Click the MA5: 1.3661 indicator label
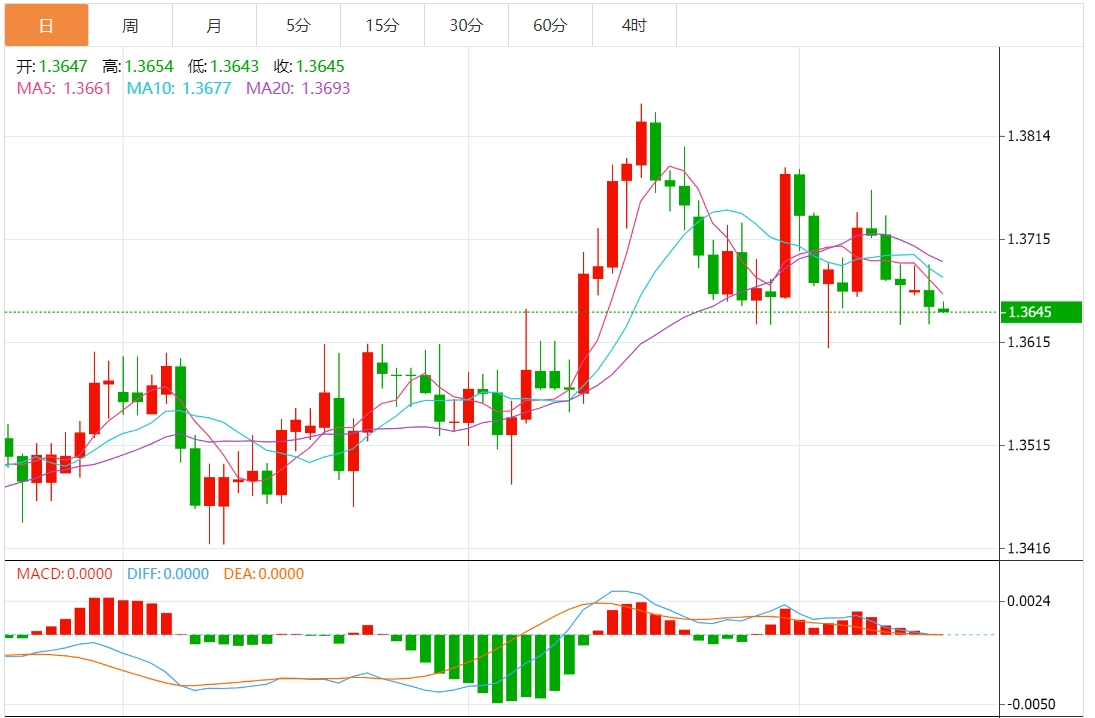This screenshot has height=718, width=1095. pyautogui.click(x=64, y=88)
